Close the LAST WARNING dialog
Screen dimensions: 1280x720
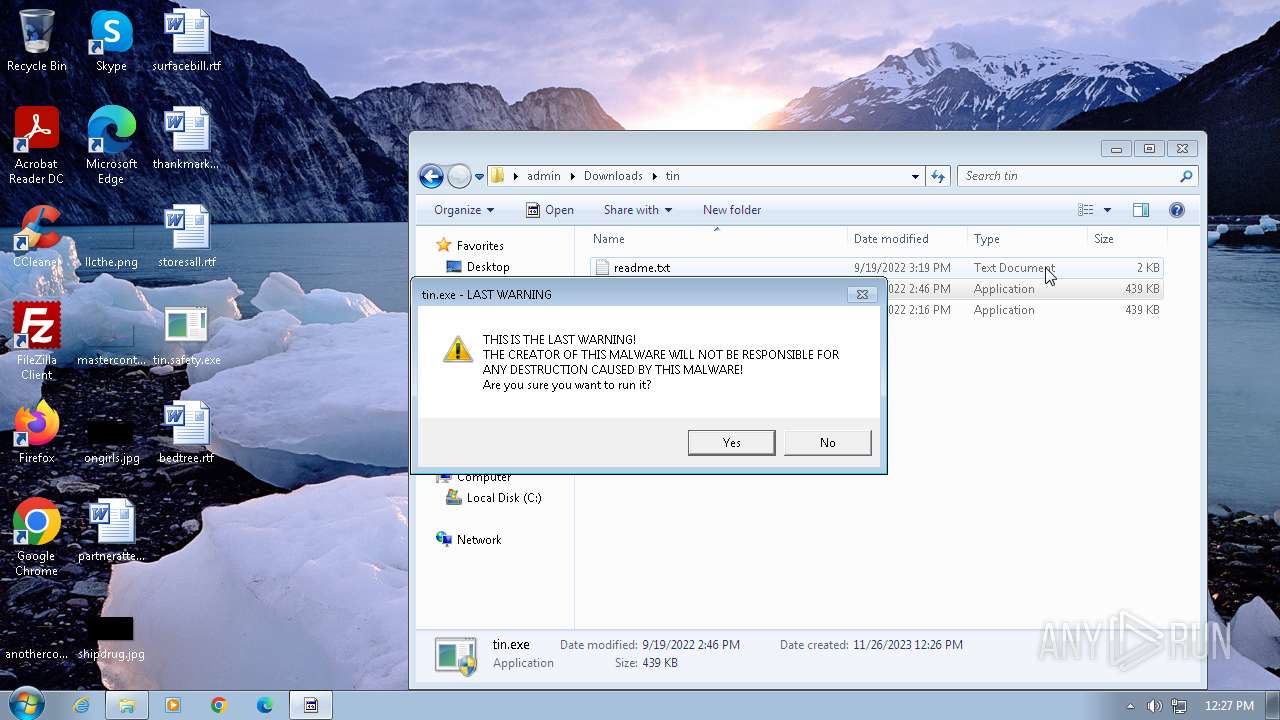pyautogui.click(x=862, y=294)
